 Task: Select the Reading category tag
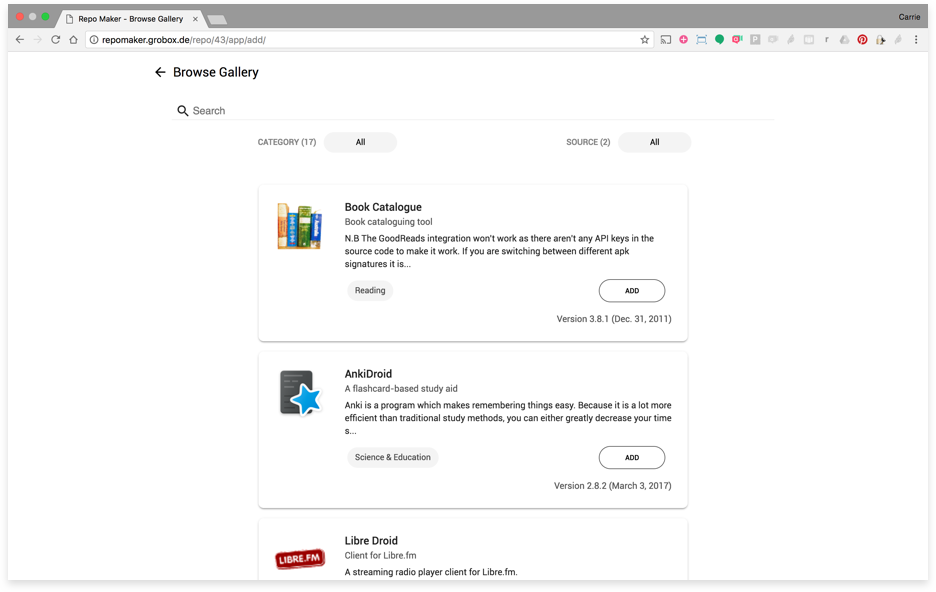(x=370, y=291)
